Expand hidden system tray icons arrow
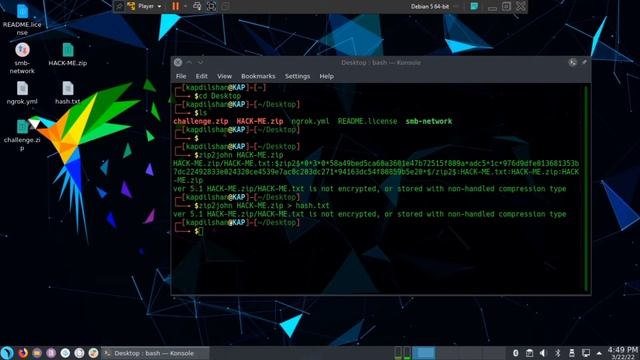The height and width of the screenshot is (360, 640). [599, 353]
